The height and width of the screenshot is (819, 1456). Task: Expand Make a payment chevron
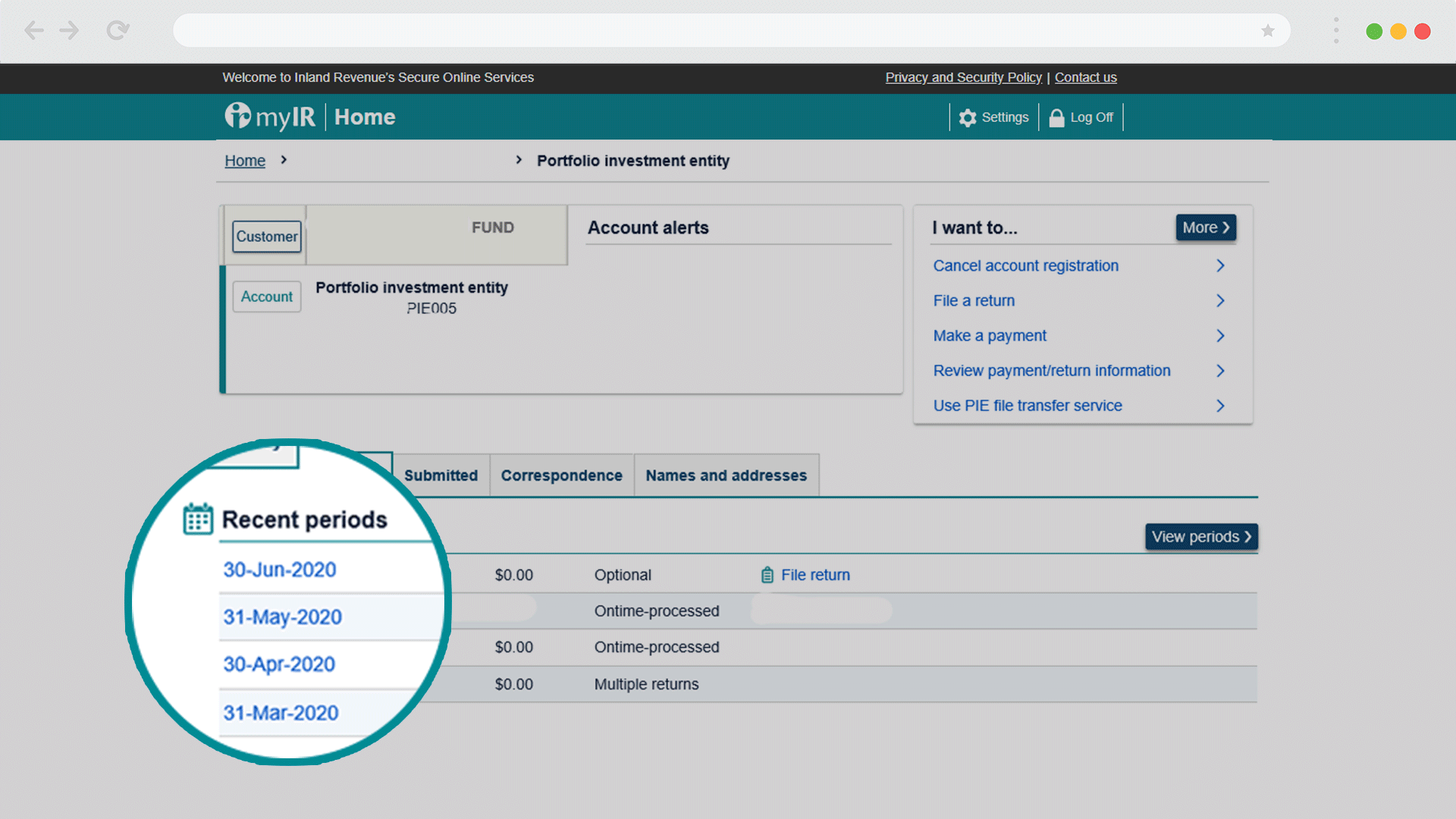1220,335
